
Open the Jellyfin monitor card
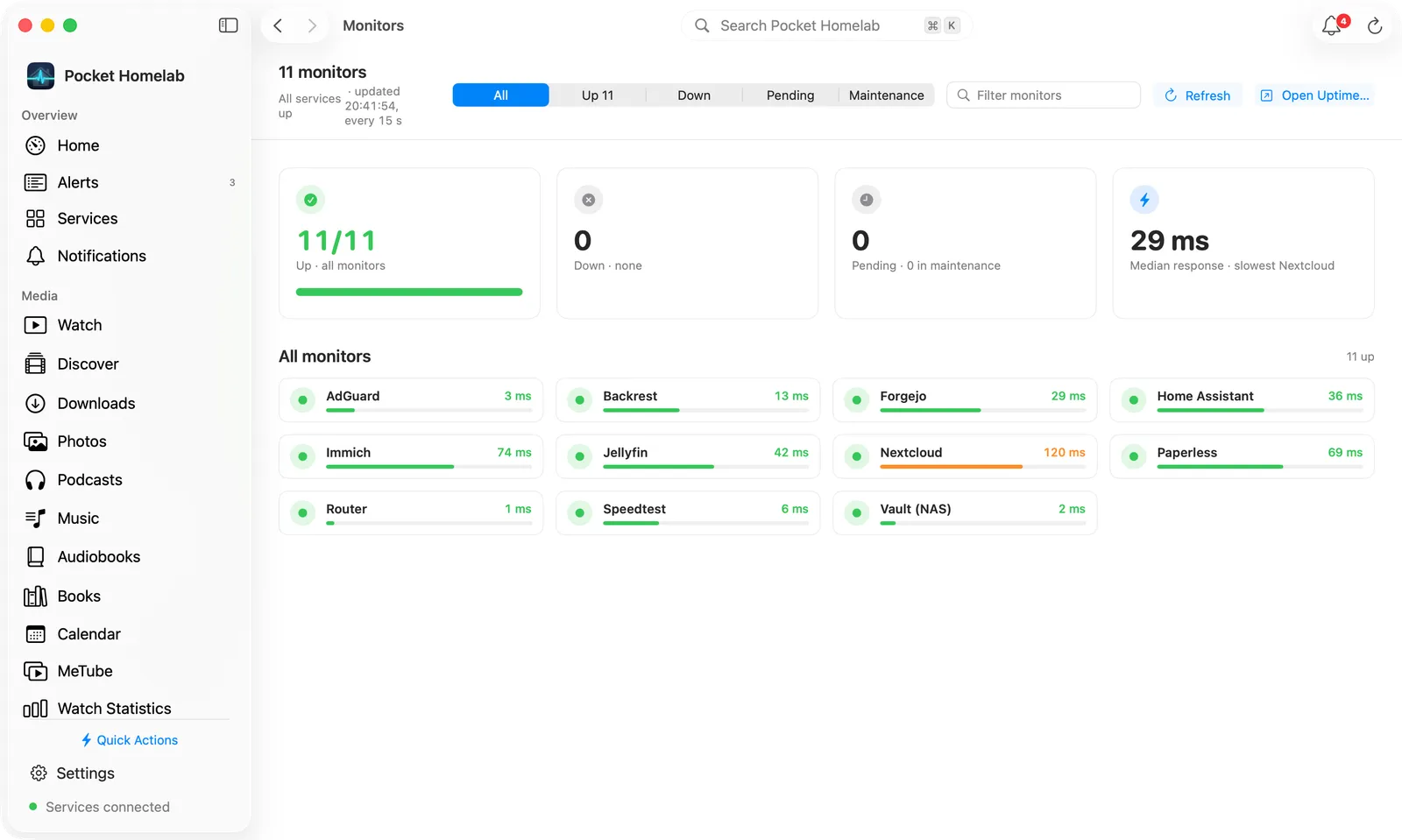click(x=688, y=456)
